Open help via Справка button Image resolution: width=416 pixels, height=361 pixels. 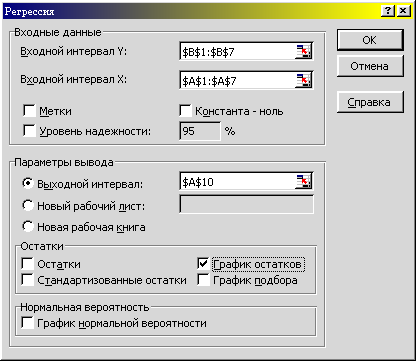[x=370, y=102]
